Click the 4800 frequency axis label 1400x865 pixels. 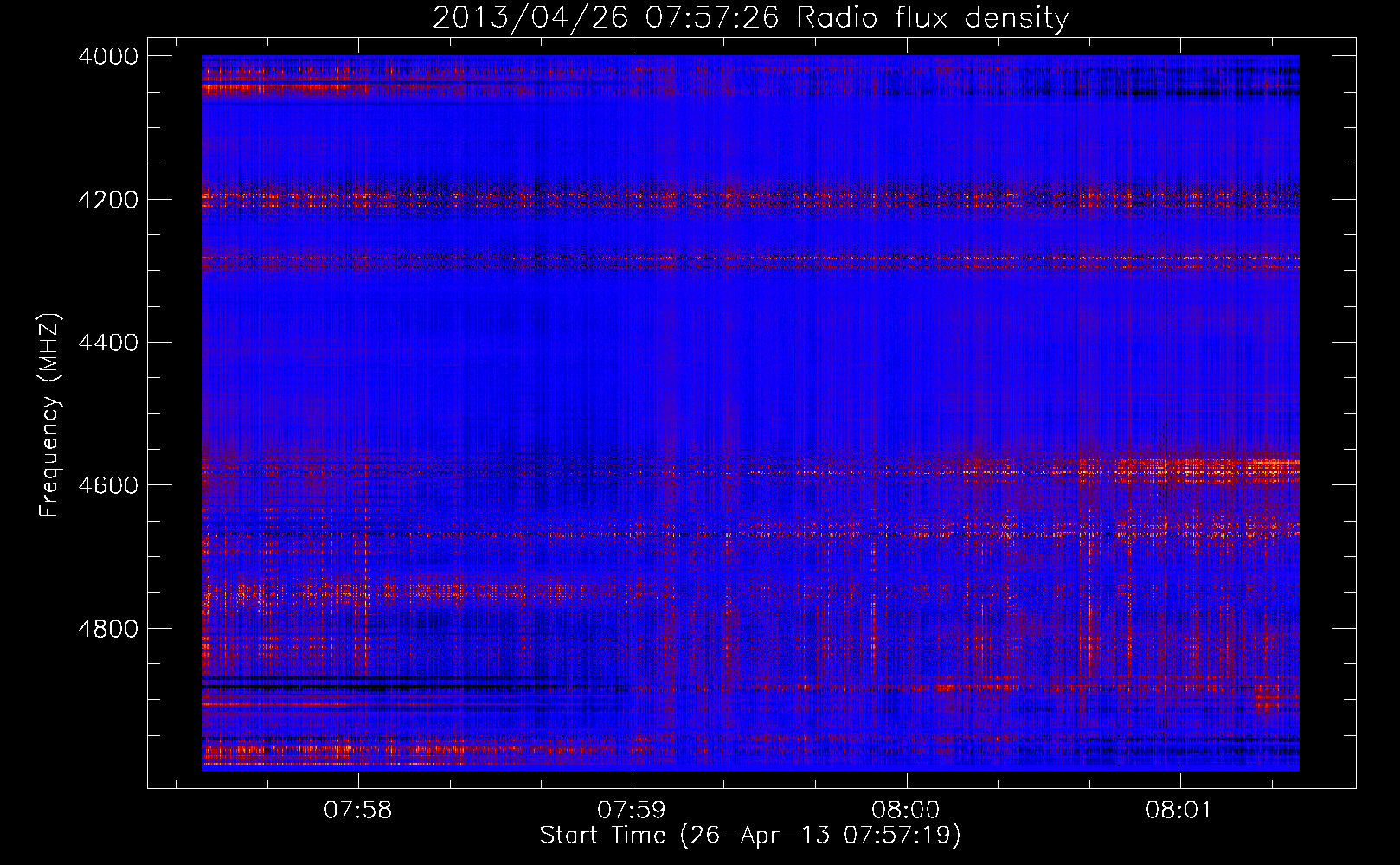(x=108, y=628)
